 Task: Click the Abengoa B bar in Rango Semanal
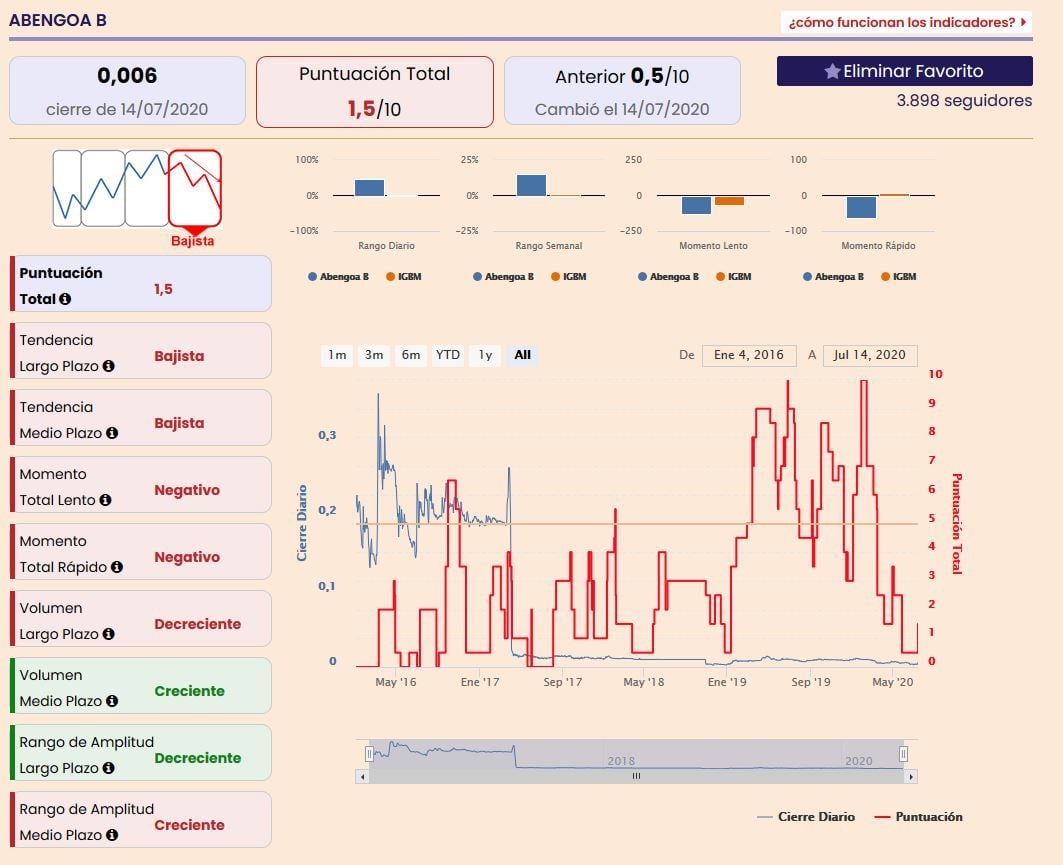[532, 185]
